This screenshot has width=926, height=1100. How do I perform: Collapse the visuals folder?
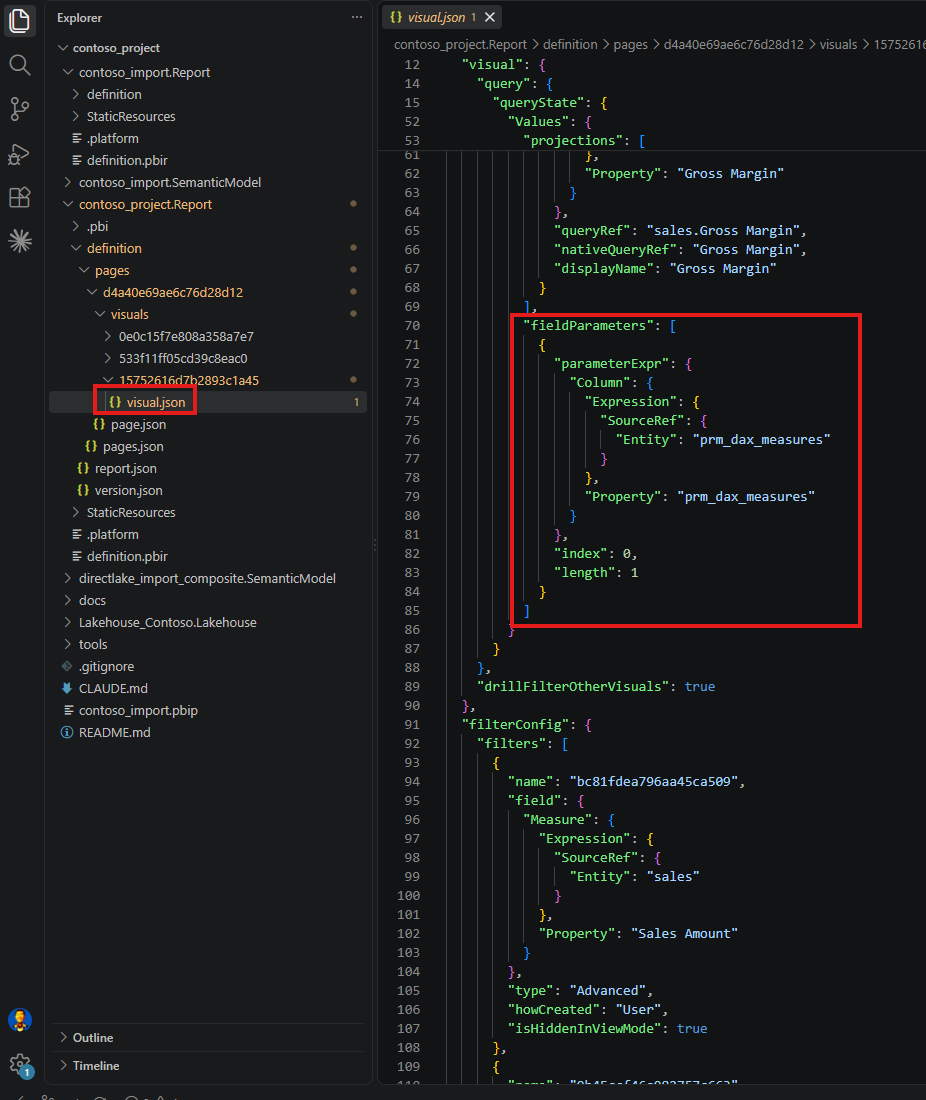pyautogui.click(x=129, y=314)
